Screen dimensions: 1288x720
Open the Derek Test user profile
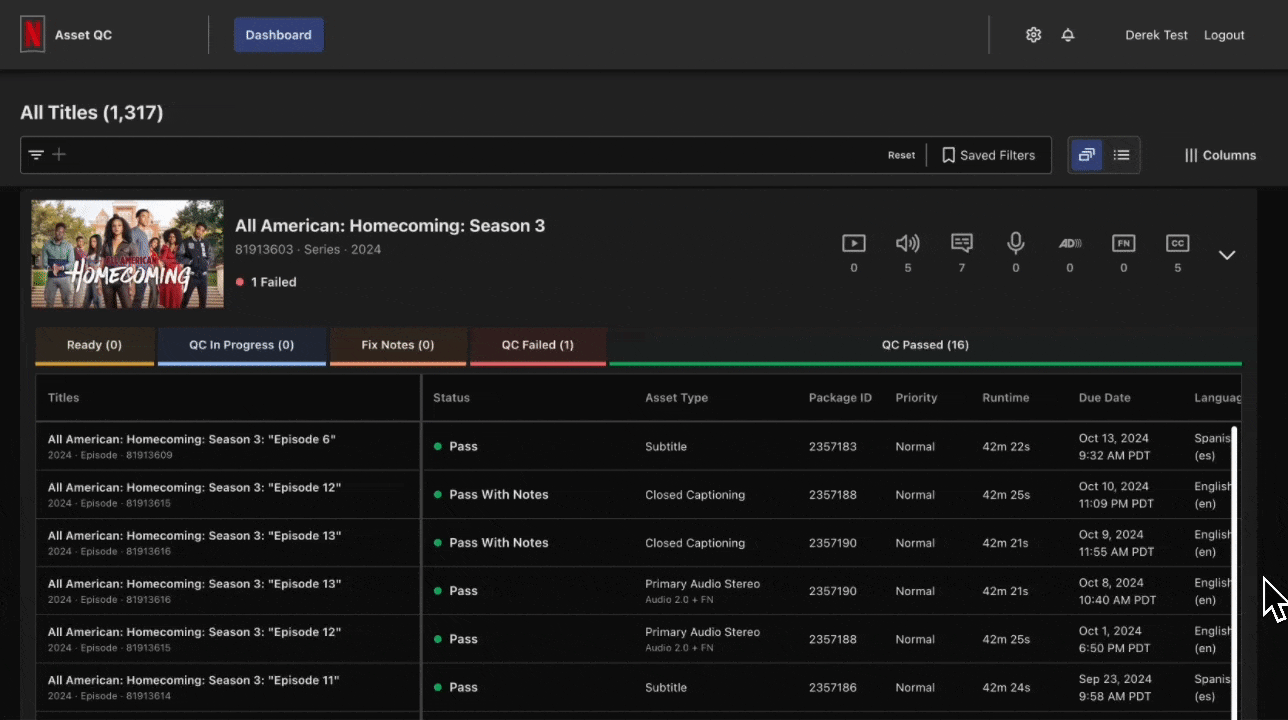(1156, 35)
